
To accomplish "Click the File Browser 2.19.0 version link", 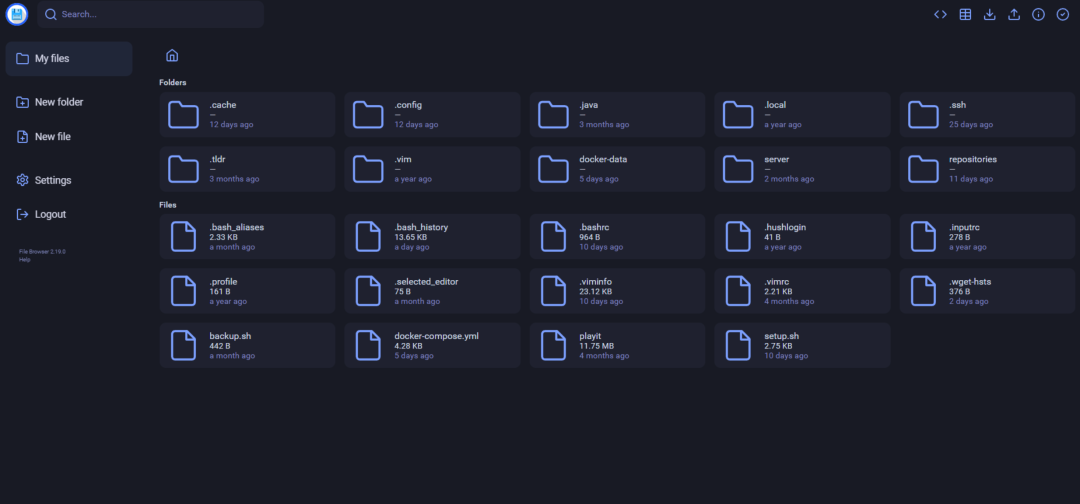I will (x=42, y=251).
